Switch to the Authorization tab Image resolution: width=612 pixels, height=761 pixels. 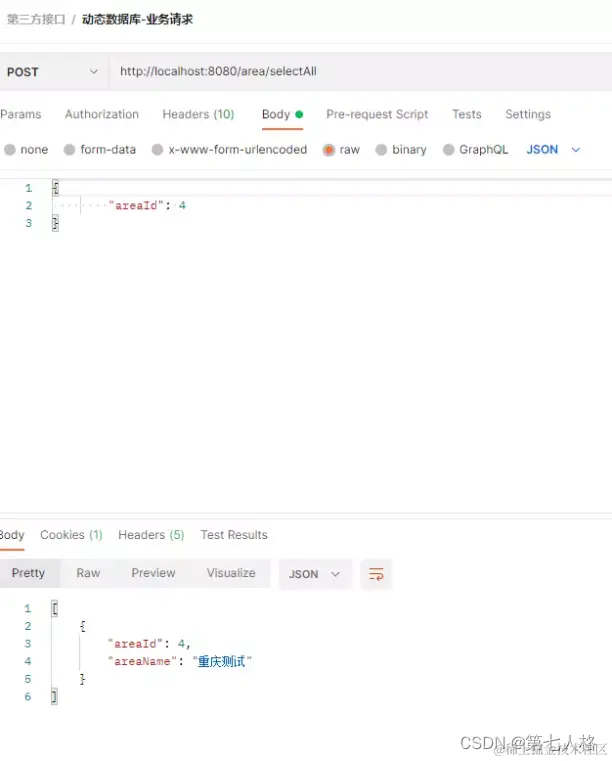(102, 114)
